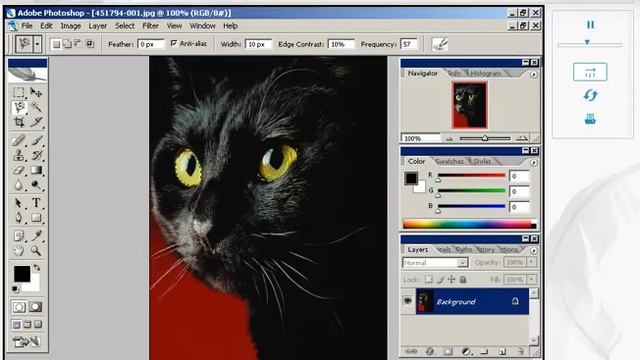Enable Quick Mask mode

point(36,307)
